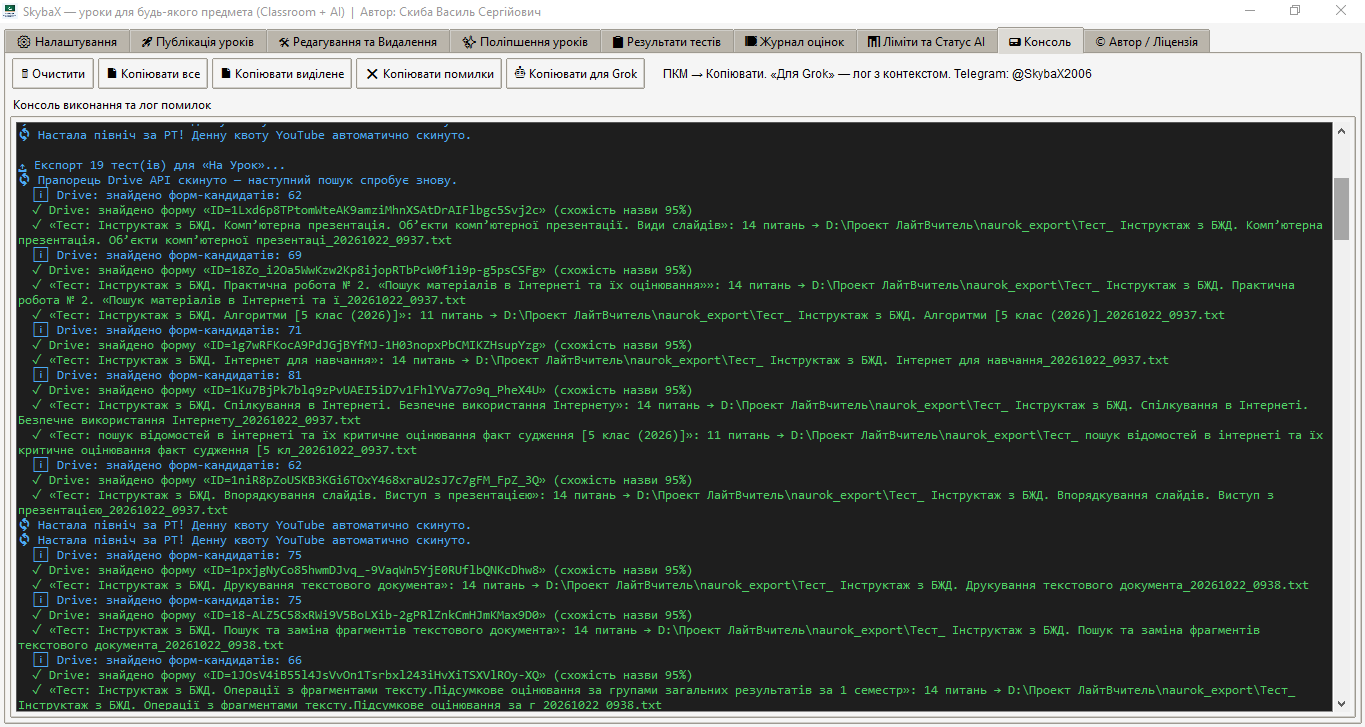1365x727 pixels.
Task: Click the Копіювати все button
Action: point(154,74)
